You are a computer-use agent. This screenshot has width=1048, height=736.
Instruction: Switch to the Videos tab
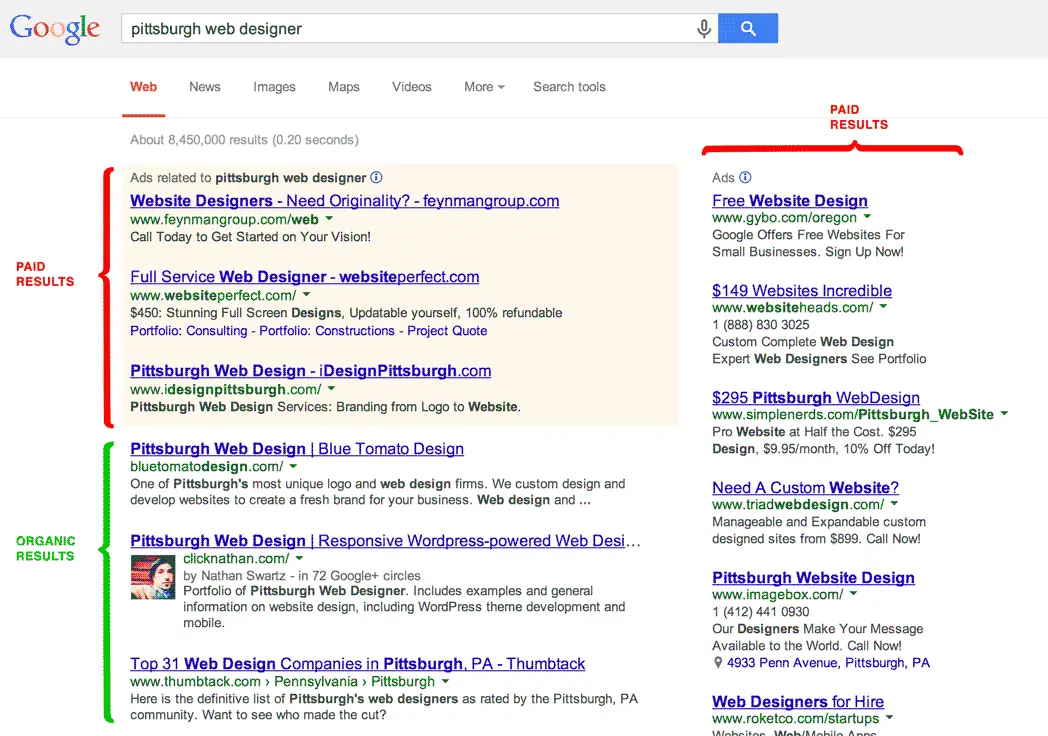click(412, 87)
